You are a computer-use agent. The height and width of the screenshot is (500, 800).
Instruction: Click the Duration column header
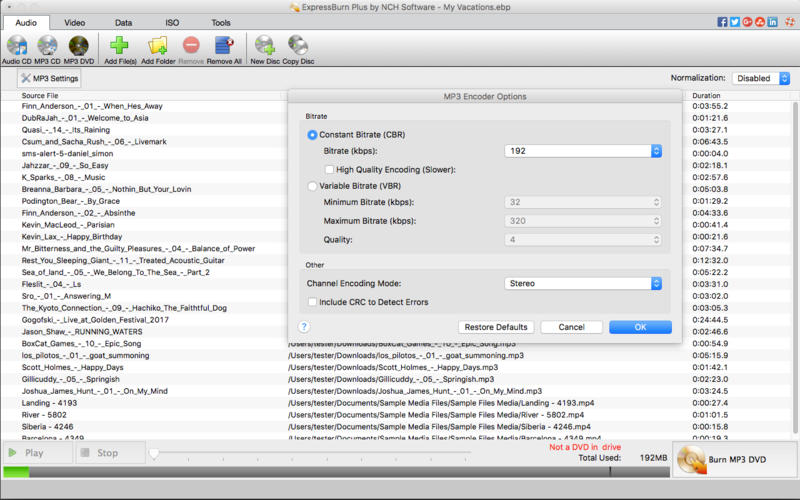tap(706, 95)
